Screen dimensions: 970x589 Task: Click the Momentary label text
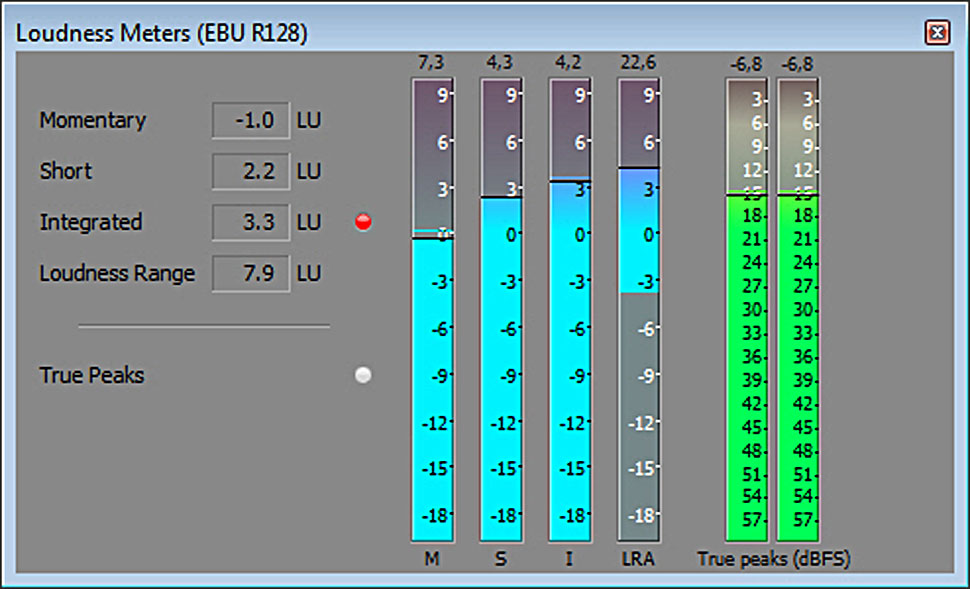(x=92, y=120)
